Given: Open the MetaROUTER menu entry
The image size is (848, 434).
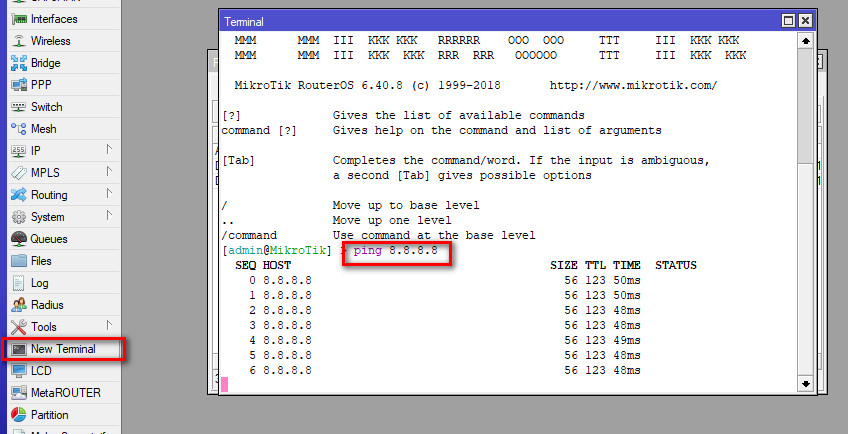Looking at the screenshot, I should 65,393.
